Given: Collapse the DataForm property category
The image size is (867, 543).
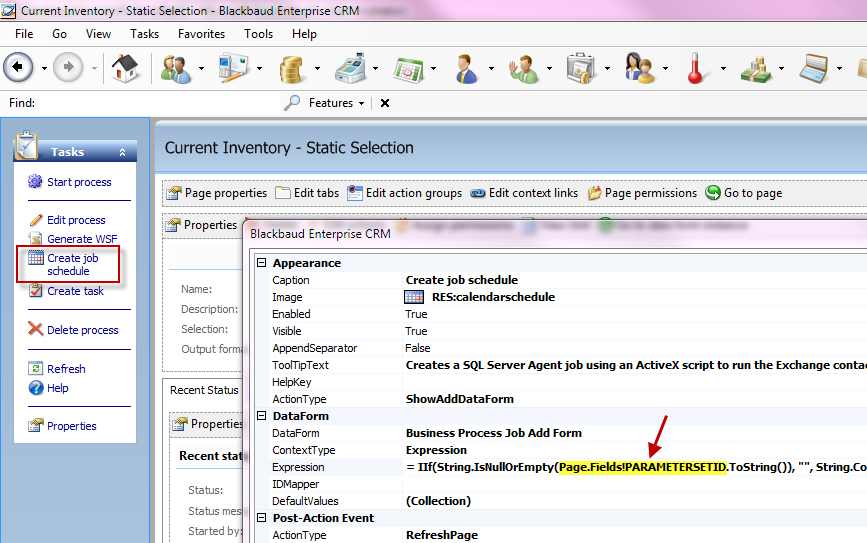Looking at the screenshot, I should pyautogui.click(x=262, y=415).
